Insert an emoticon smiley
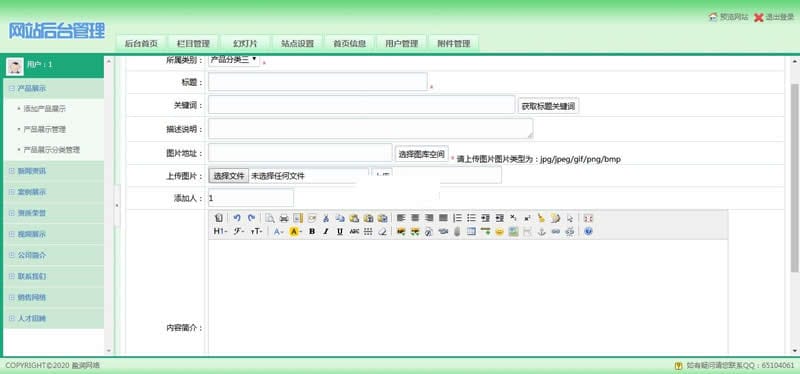Image resolution: width=800 pixels, height=374 pixels. click(499, 231)
